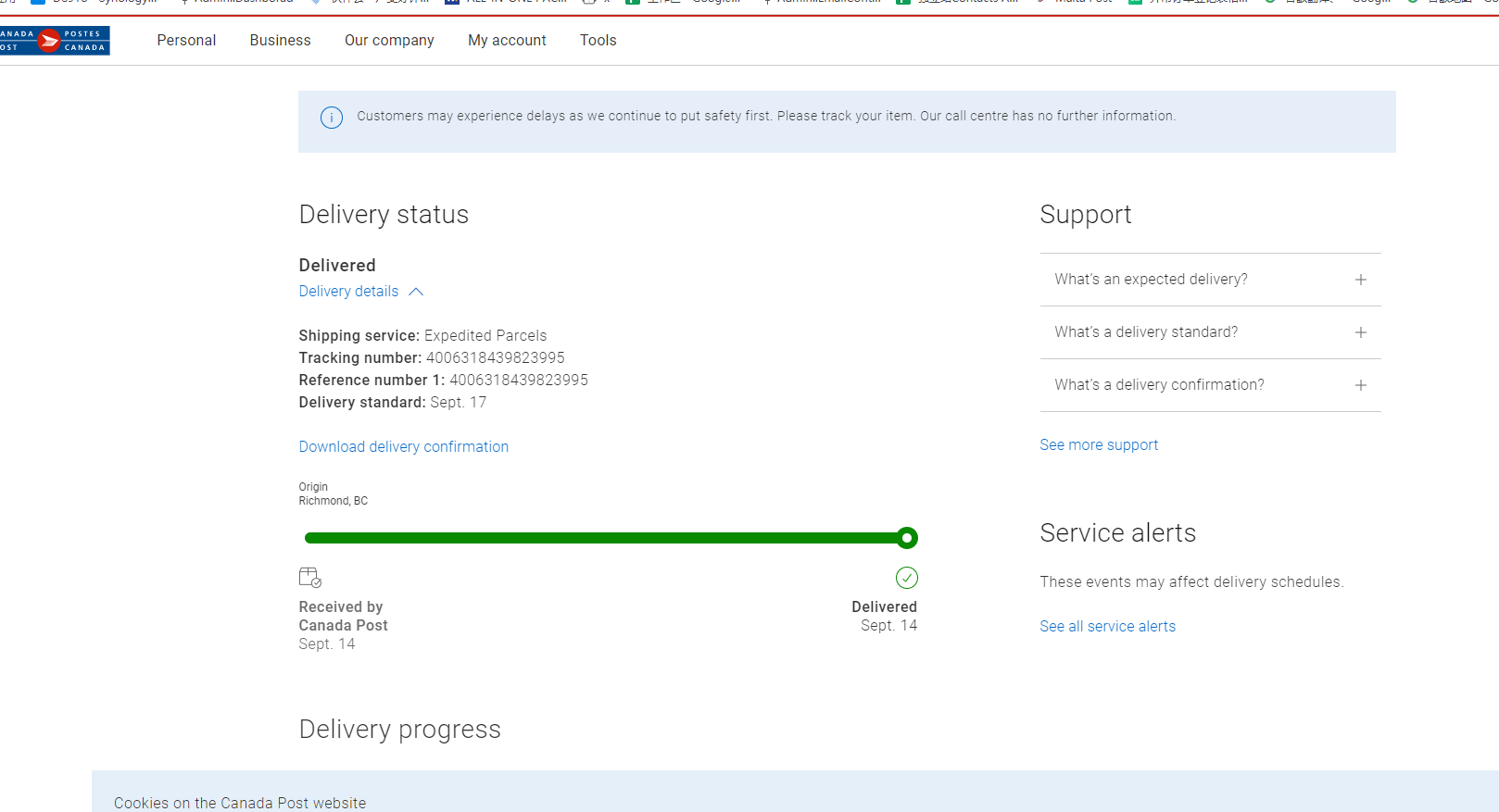
Task: Expand "What's an expected delivery?" with its plus icon
Action: point(1360,280)
